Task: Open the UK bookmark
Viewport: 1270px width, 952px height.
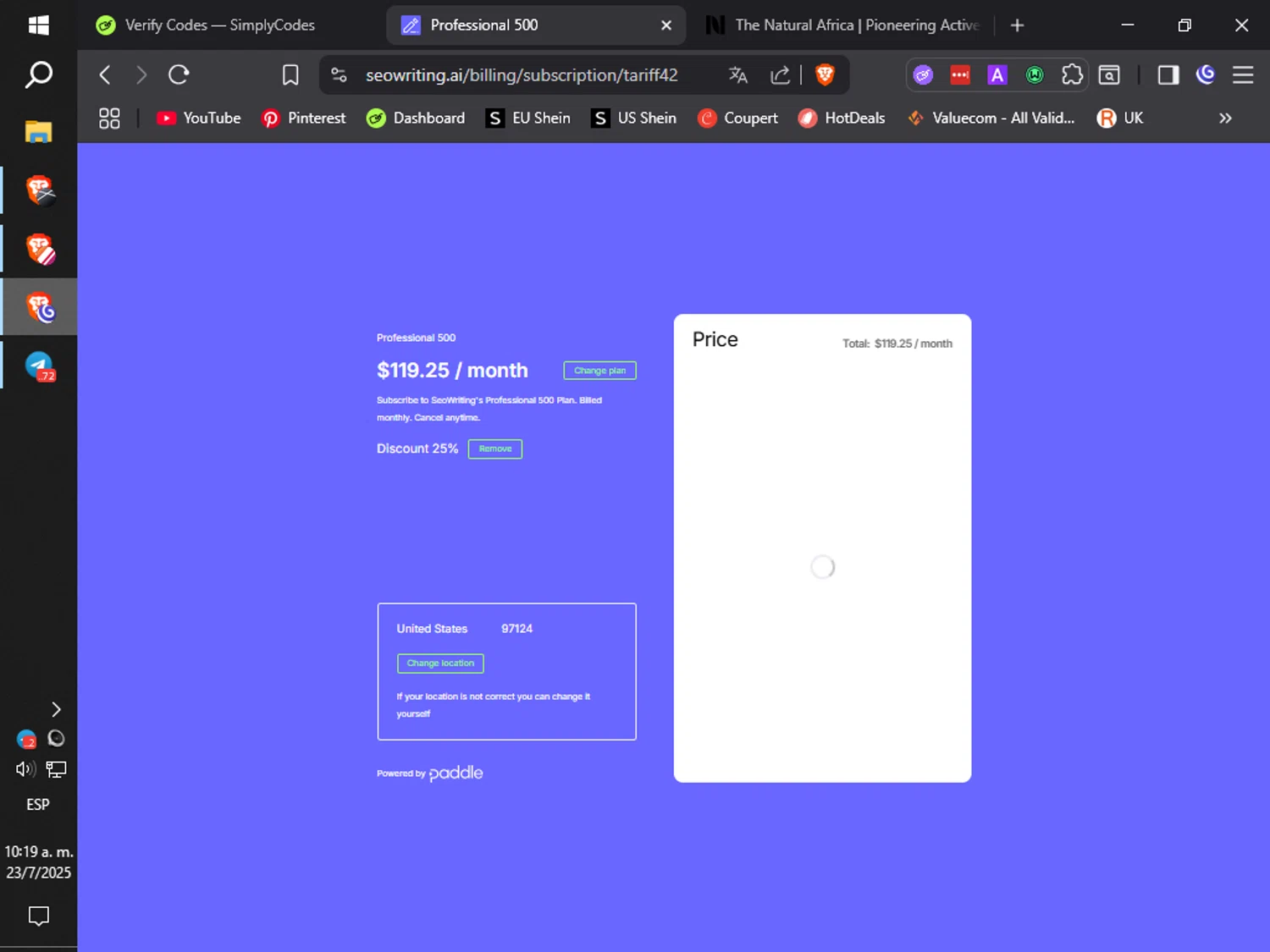Action: pos(1120,118)
